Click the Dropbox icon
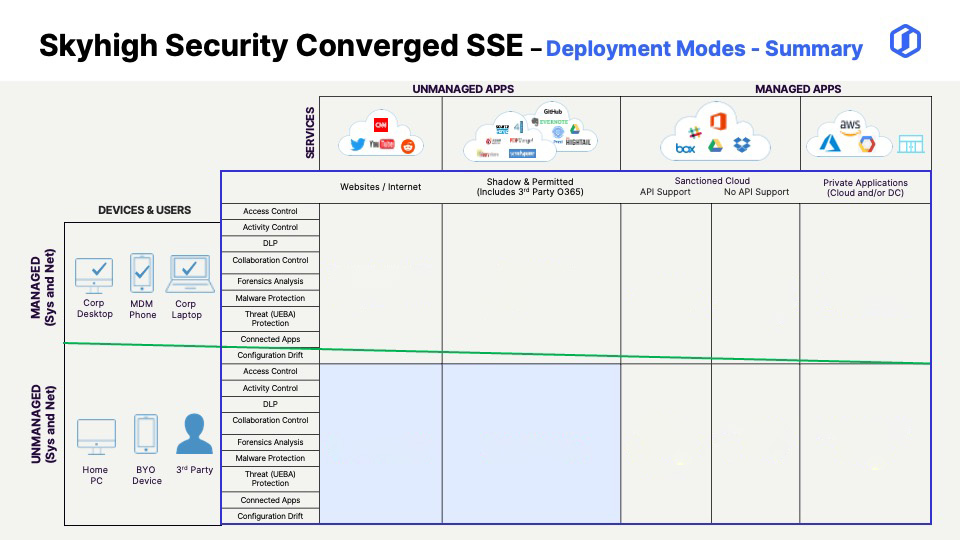The width and height of the screenshot is (960, 540). coord(741,146)
